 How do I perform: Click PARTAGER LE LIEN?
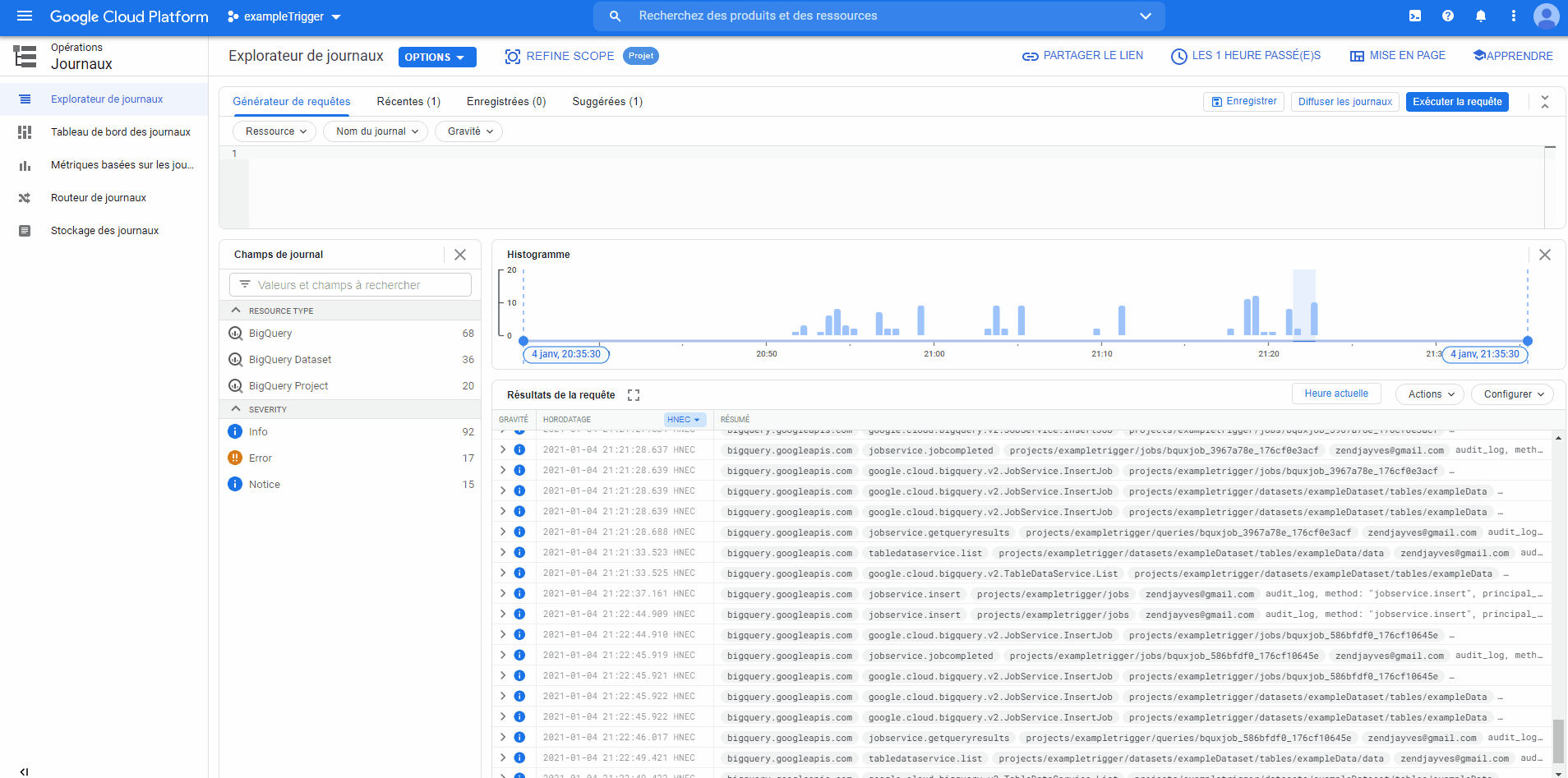tap(1082, 56)
